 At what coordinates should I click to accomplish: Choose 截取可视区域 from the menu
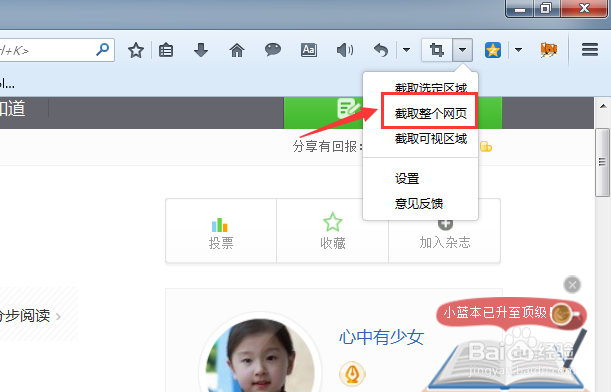coord(431,139)
